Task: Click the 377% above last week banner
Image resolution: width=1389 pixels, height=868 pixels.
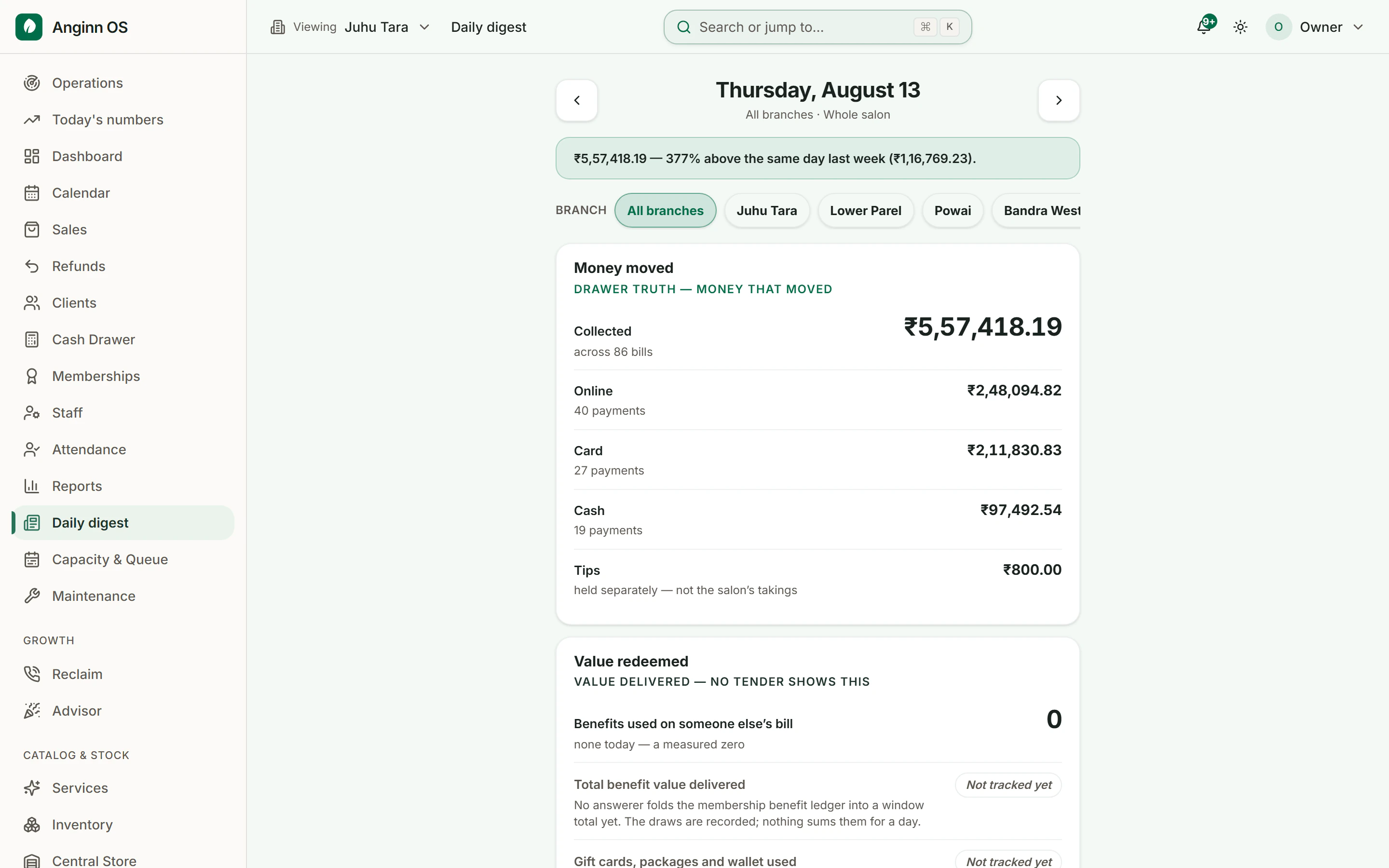Action: (x=817, y=159)
